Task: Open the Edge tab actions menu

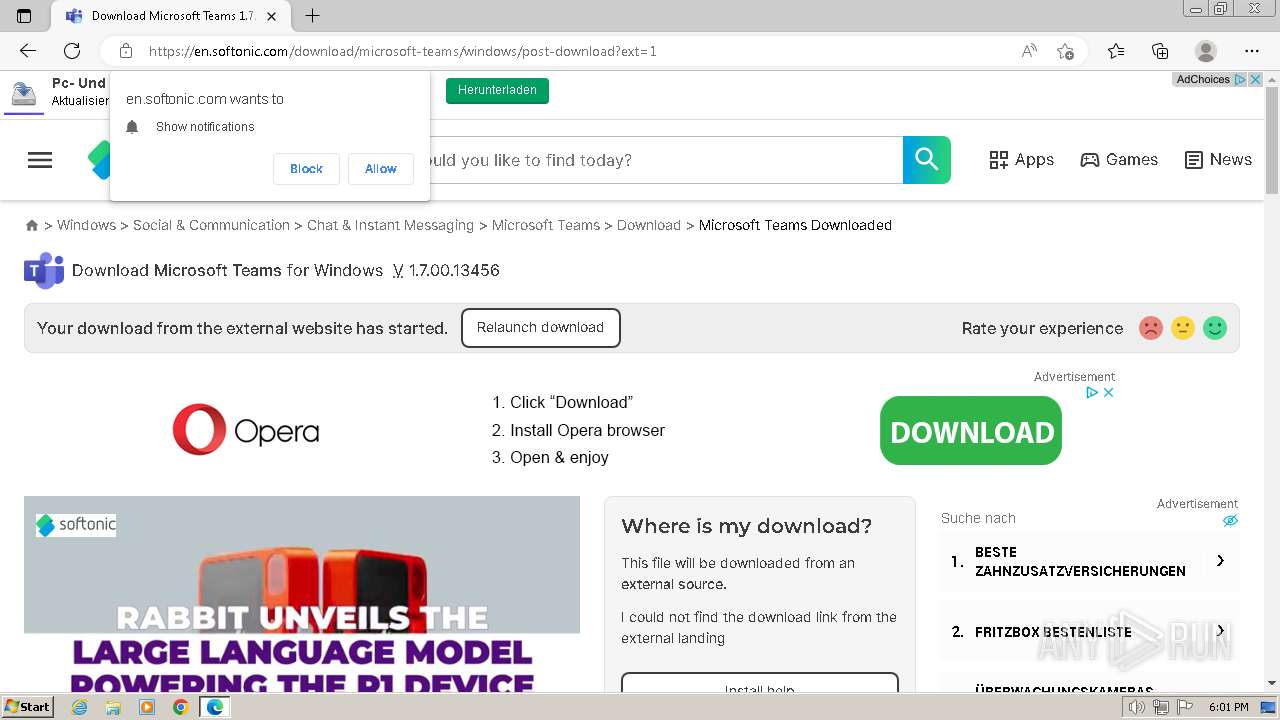Action: click(24, 16)
